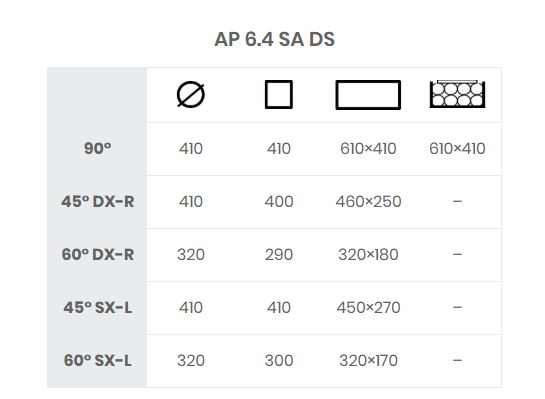The width and height of the screenshot is (545, 399).
Task: Click the 45° SX-L row label
Action: pyautogui.click(x=98, y=308)
